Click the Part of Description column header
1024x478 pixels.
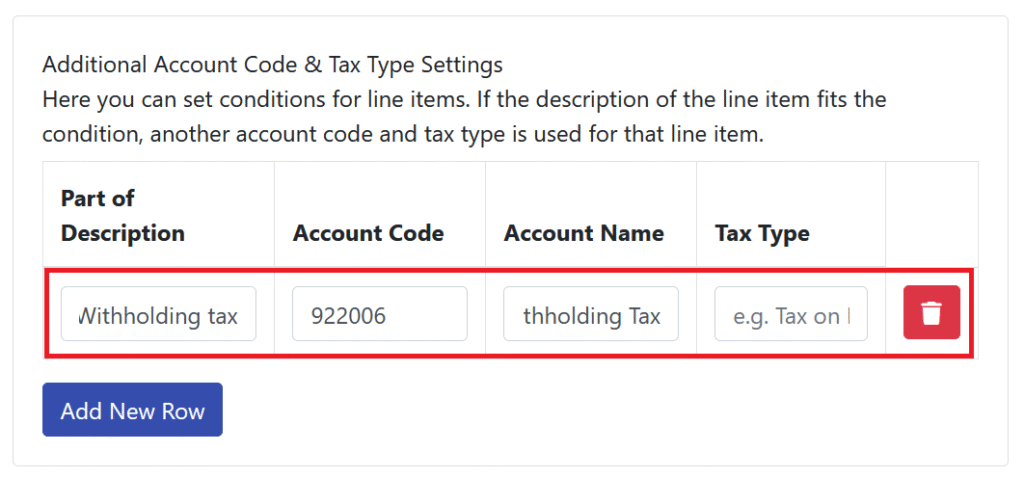tap(123, 215)
